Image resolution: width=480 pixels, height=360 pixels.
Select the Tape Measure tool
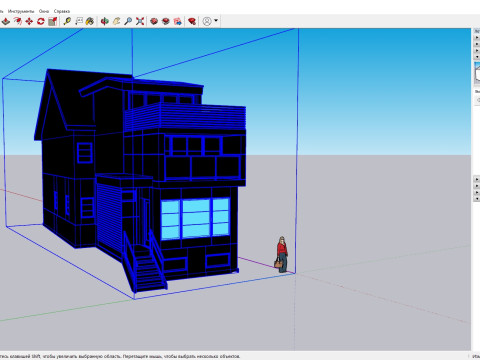[x=67, y=22]
